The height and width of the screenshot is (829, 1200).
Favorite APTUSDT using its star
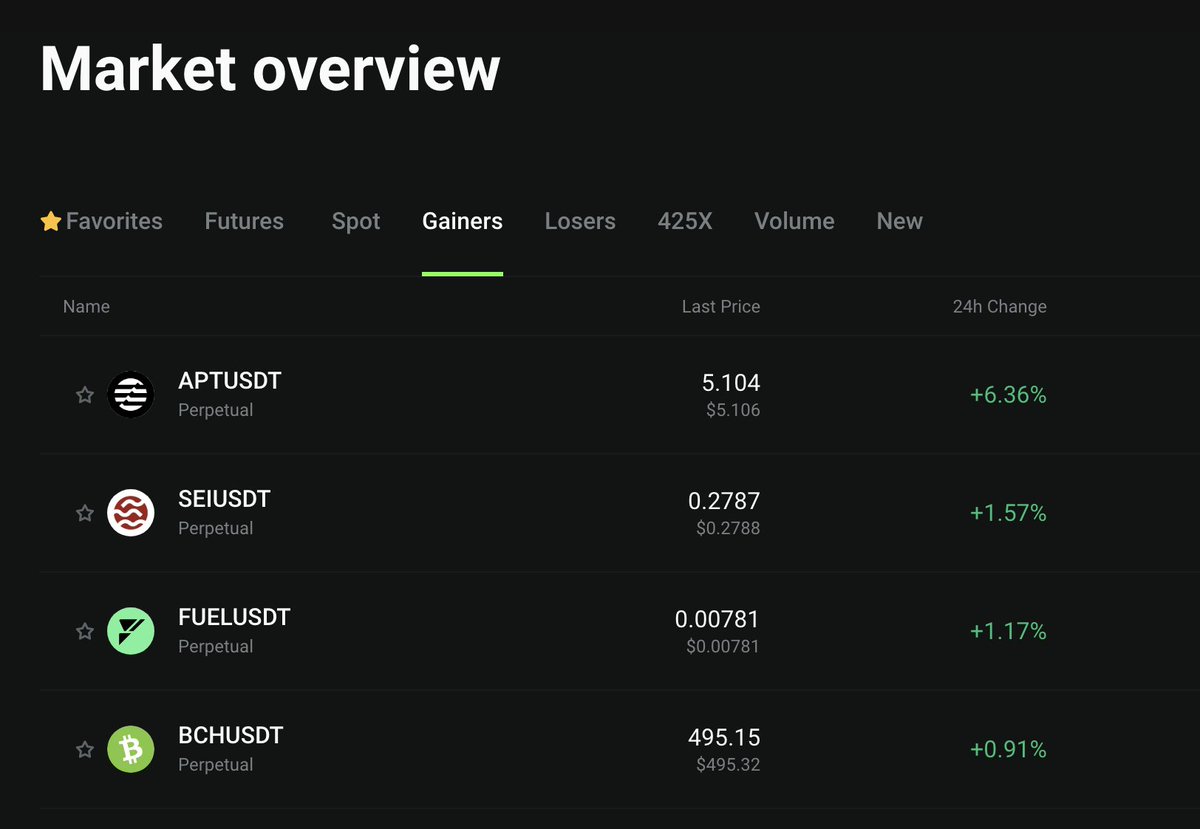85,395
